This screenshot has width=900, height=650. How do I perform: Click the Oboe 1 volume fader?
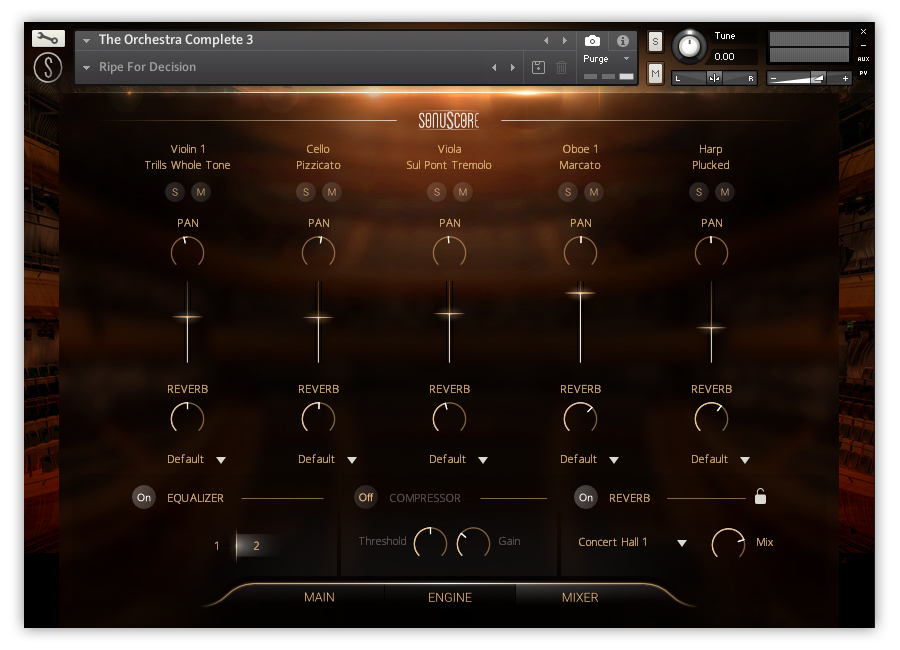tap(580, 293)
